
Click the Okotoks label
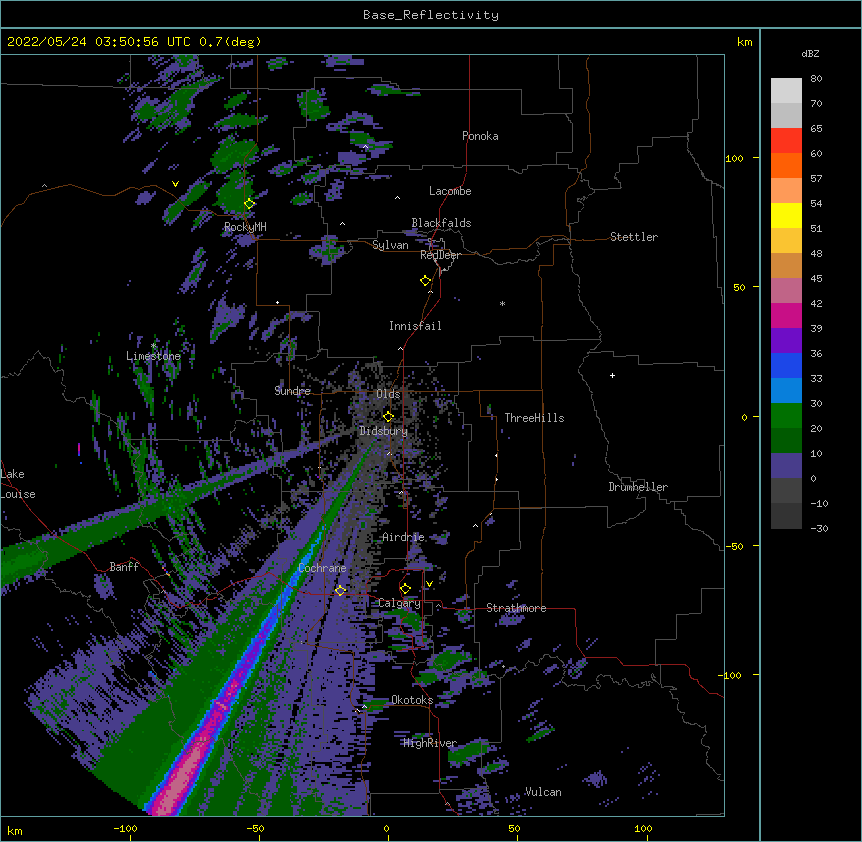[x=412, y=700]
